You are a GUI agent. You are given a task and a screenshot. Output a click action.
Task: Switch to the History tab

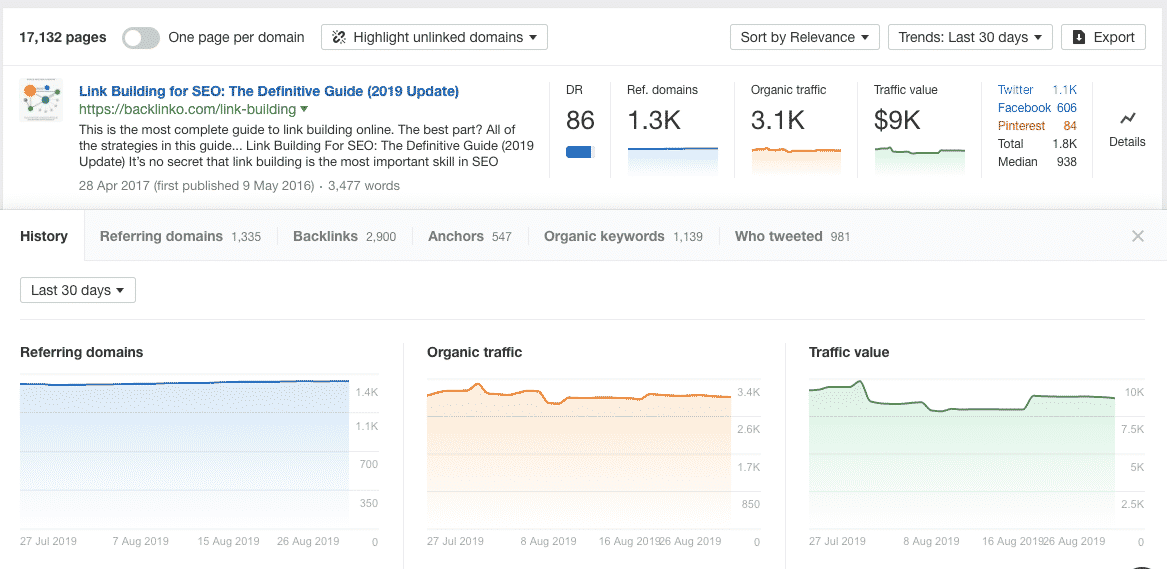click(x=44, y=237)
